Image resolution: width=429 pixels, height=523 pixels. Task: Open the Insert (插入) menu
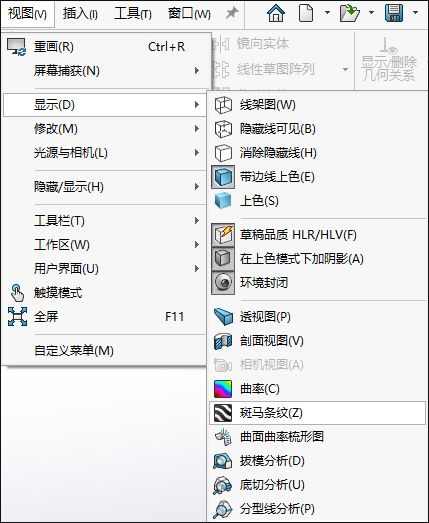(80, 14)
